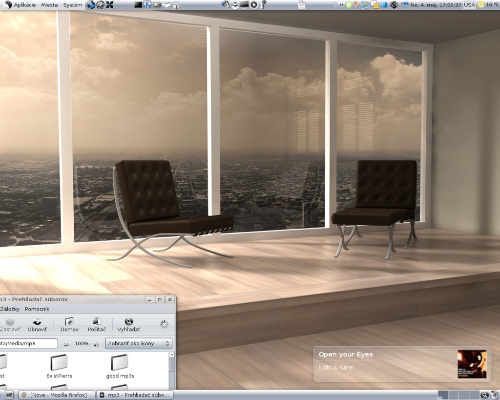Open the black terminal launcher

138,5
